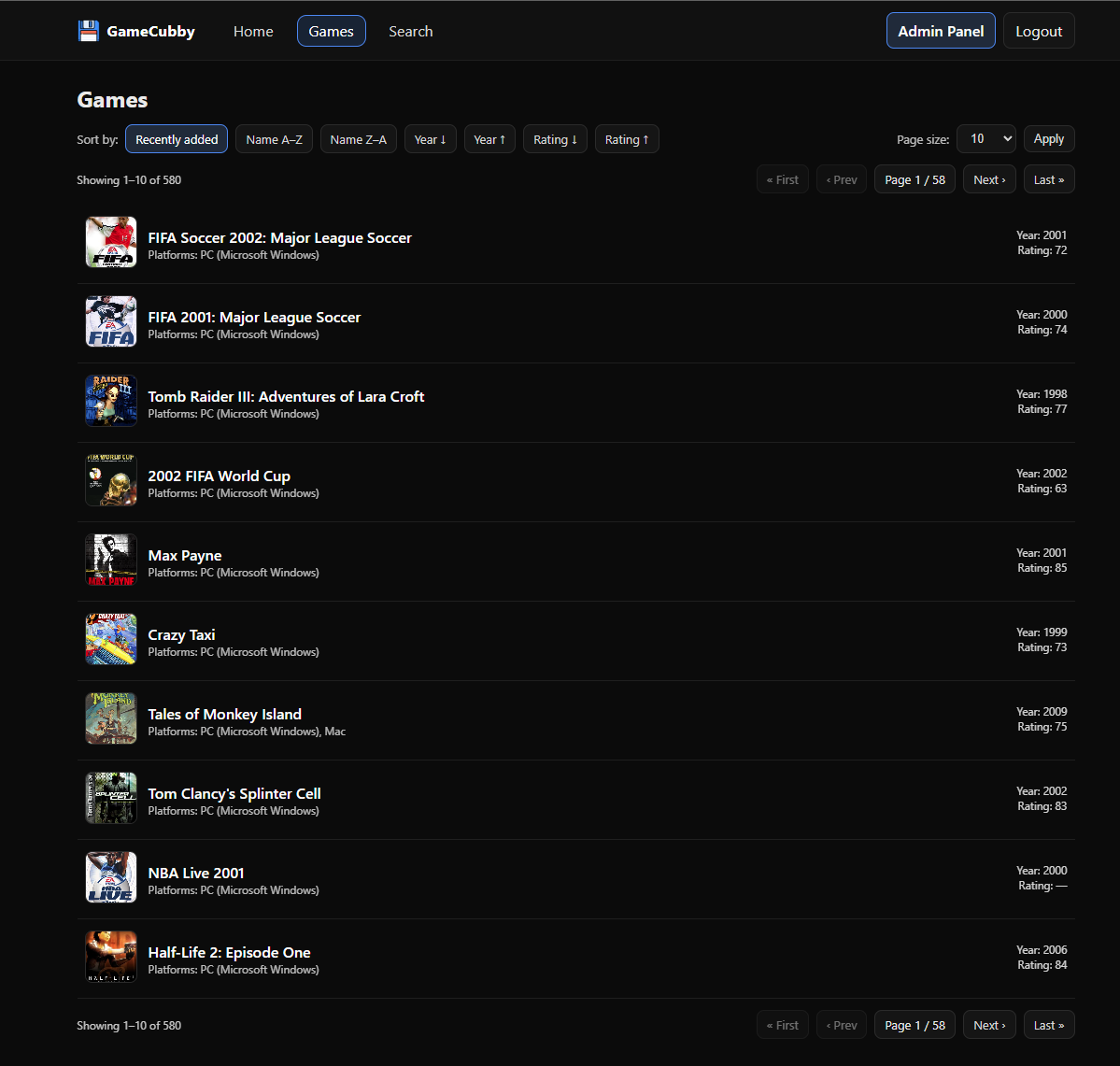Open FIFA Soccer 2002: Major League Soccer title
Screen dimensions: 1120x1066
pos(279,237)
